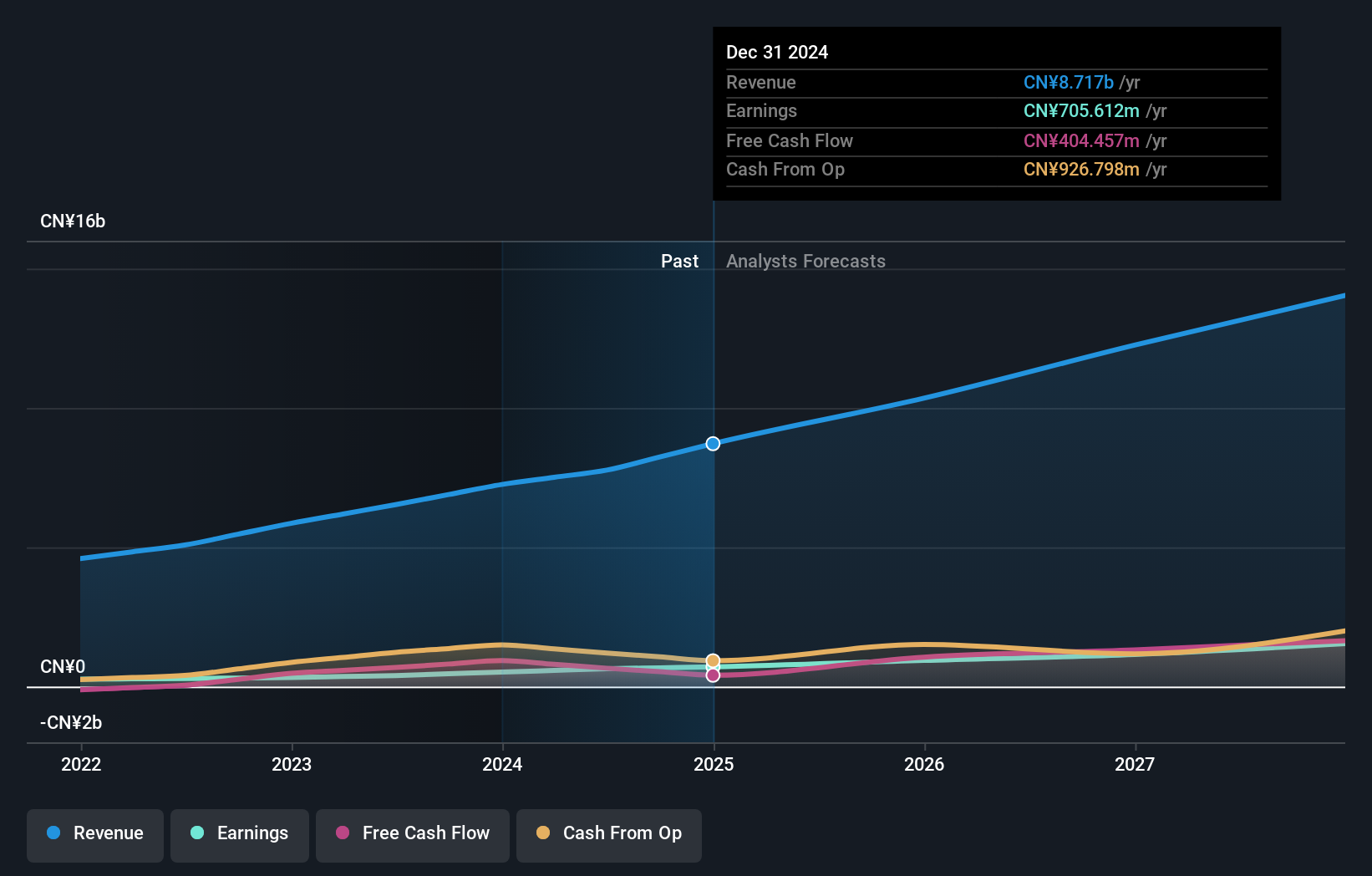Click the -CN¥2b y-axis label
The height and width of the screenshot is (876, 1372).
[x=71, y=723]
